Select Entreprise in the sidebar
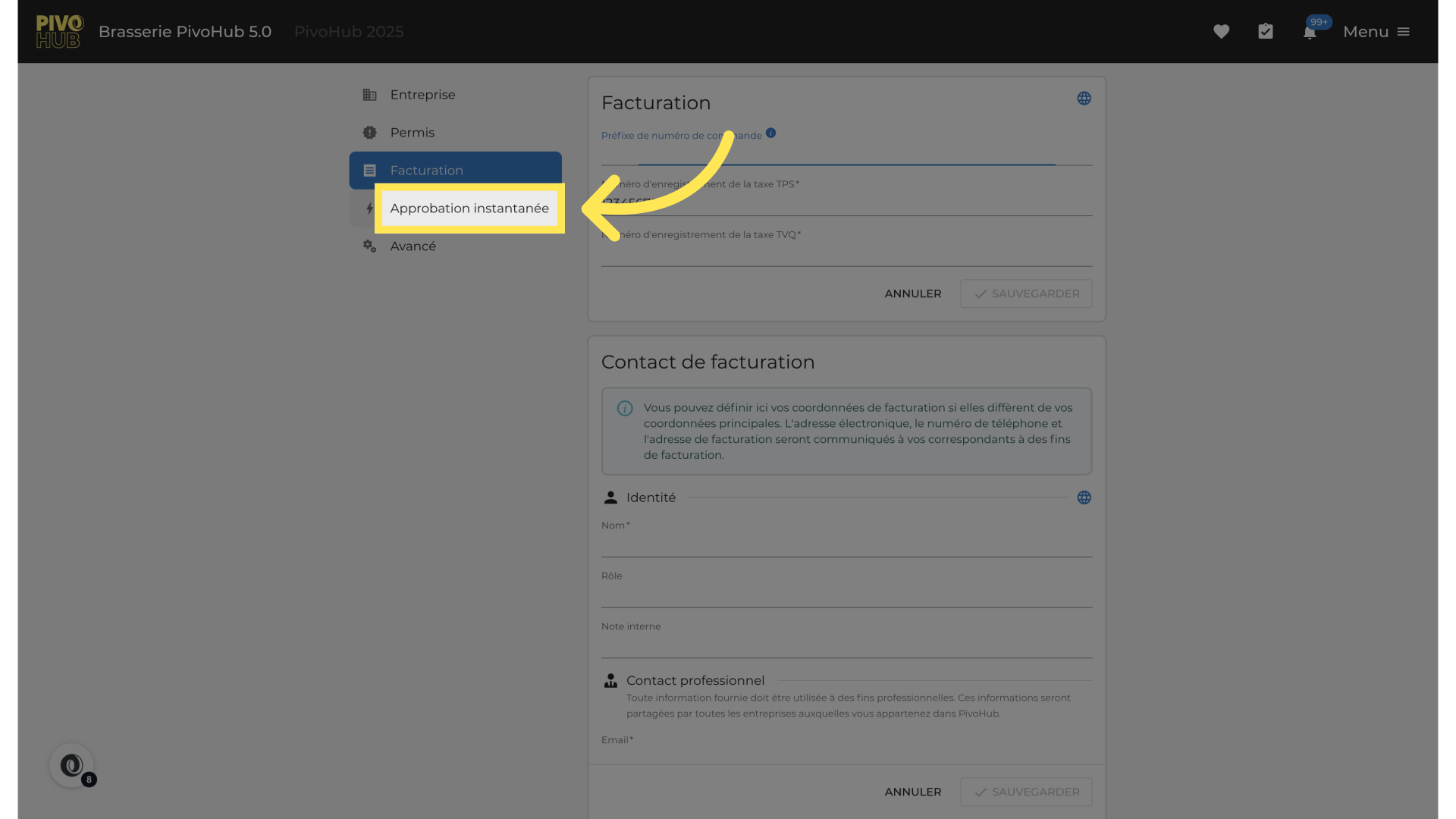Image resolution: width=1456 pixels, height=819 pixels. pyautogui.click(x=422, y=95)
